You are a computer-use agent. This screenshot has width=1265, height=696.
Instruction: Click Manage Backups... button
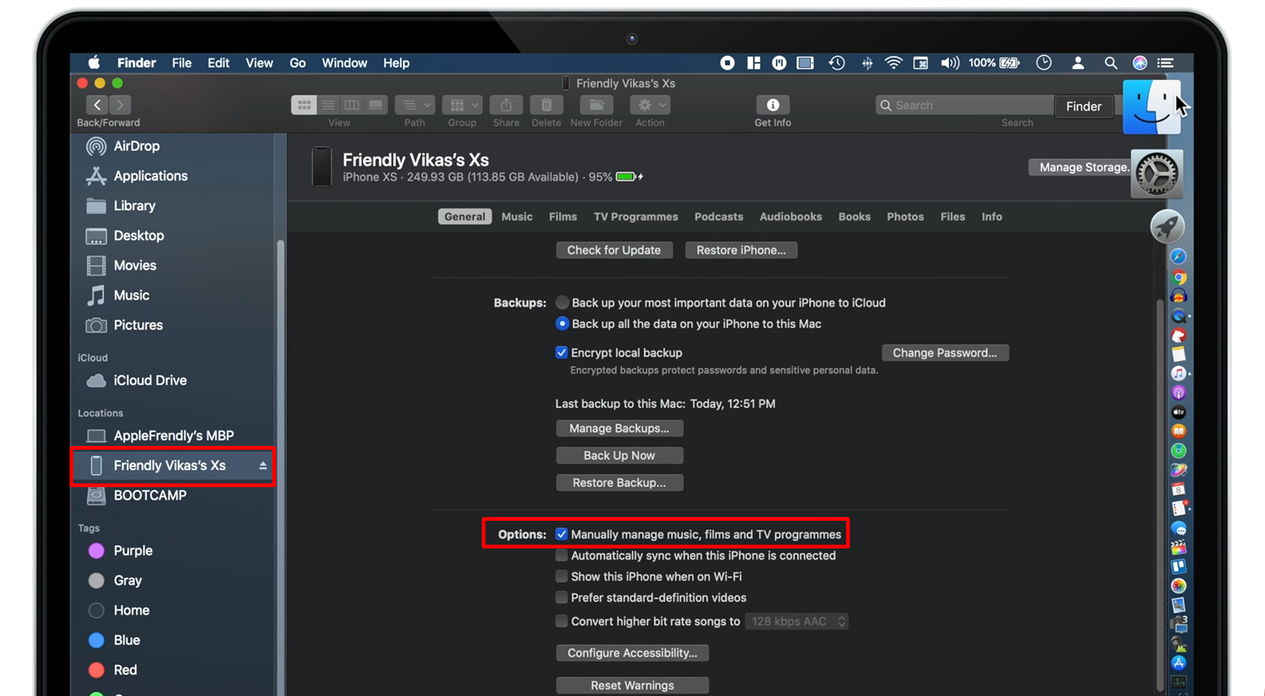tap(619, 428)
